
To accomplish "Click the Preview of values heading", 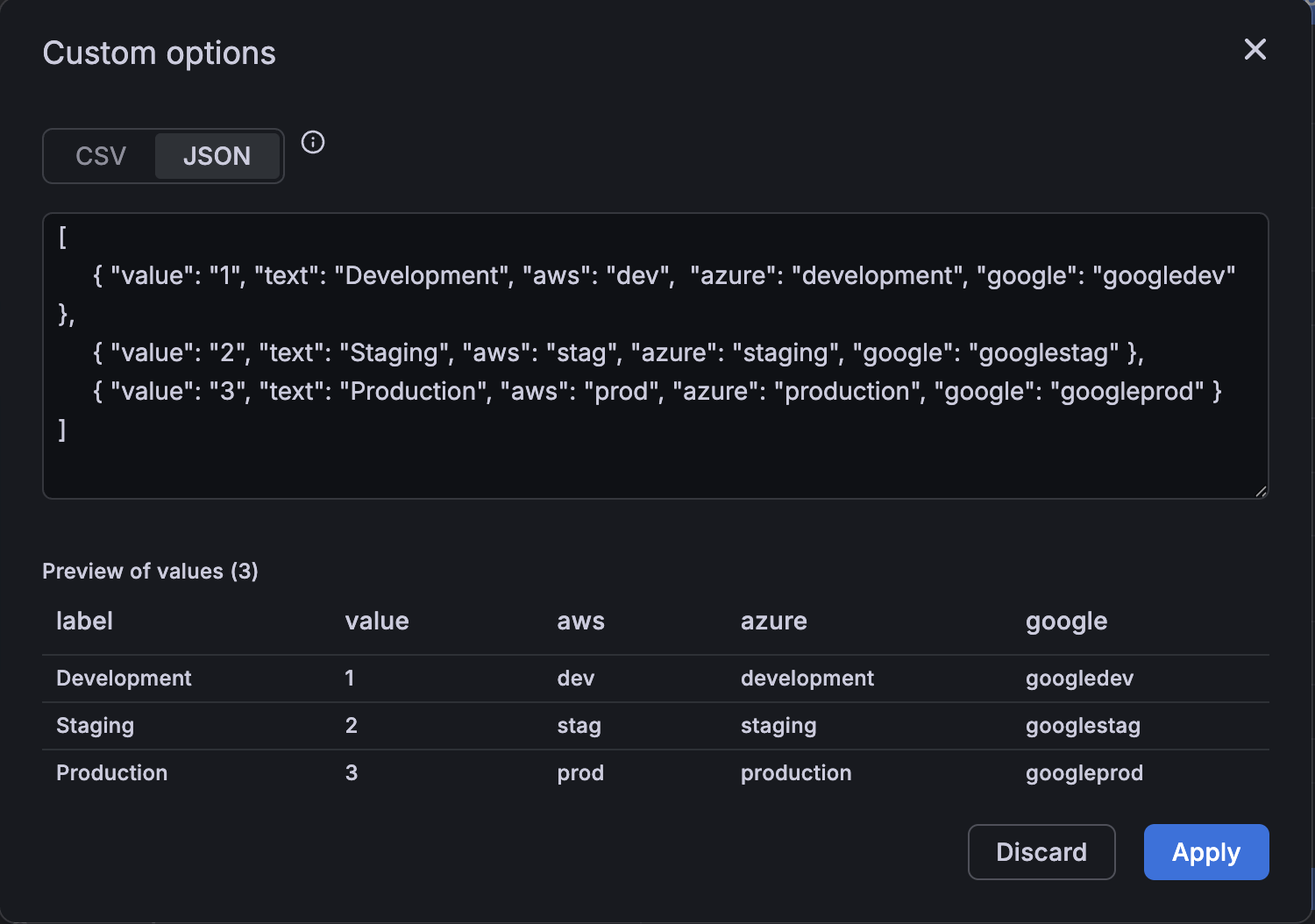I will (x=150, y=571).
